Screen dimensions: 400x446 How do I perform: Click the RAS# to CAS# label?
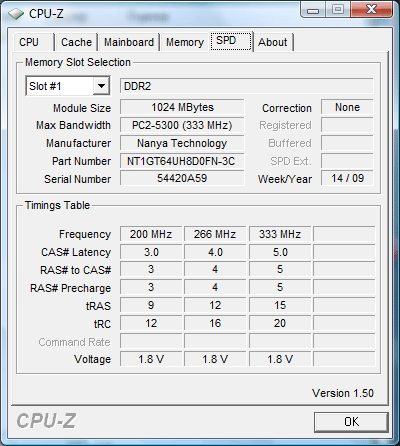pos(75,270)
